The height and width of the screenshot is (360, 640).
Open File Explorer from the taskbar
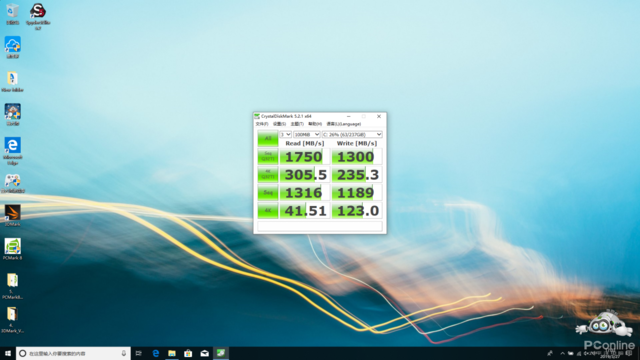pos(172,353)
